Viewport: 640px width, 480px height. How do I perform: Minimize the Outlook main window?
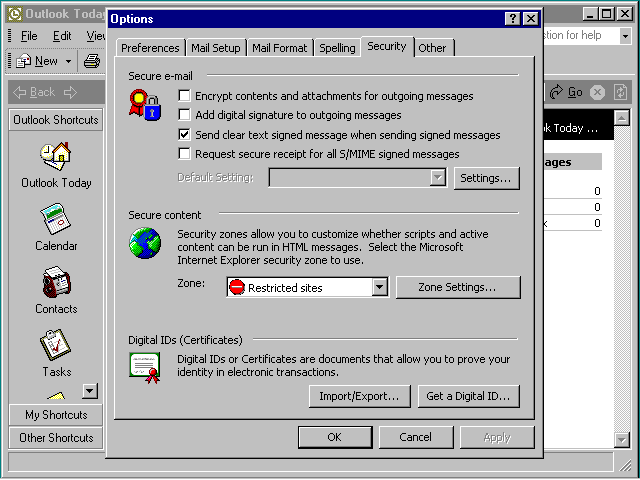click(x=590, y=14)
